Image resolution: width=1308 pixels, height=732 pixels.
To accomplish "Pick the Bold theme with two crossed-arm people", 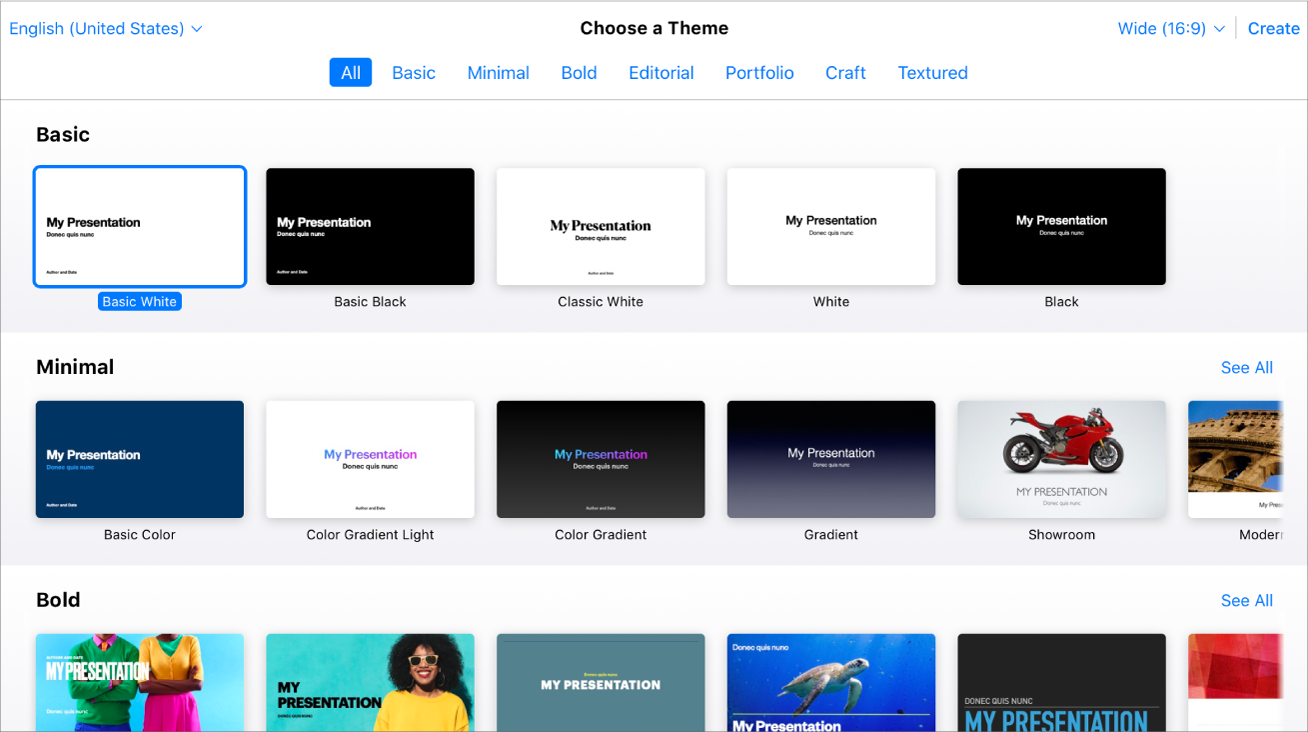I will pyautogui.click(x=140, y=682).
